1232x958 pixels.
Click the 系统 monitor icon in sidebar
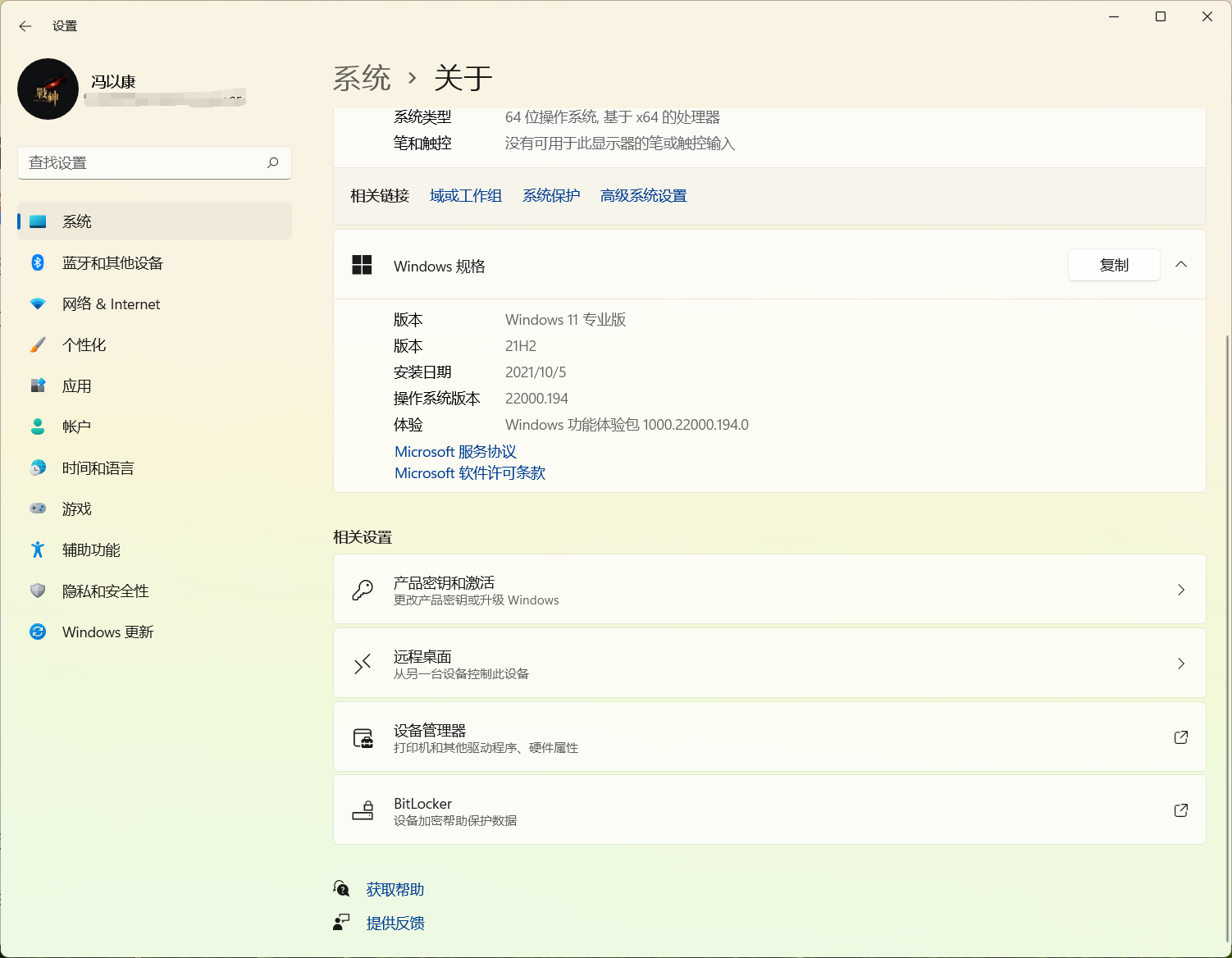point(38,221)
